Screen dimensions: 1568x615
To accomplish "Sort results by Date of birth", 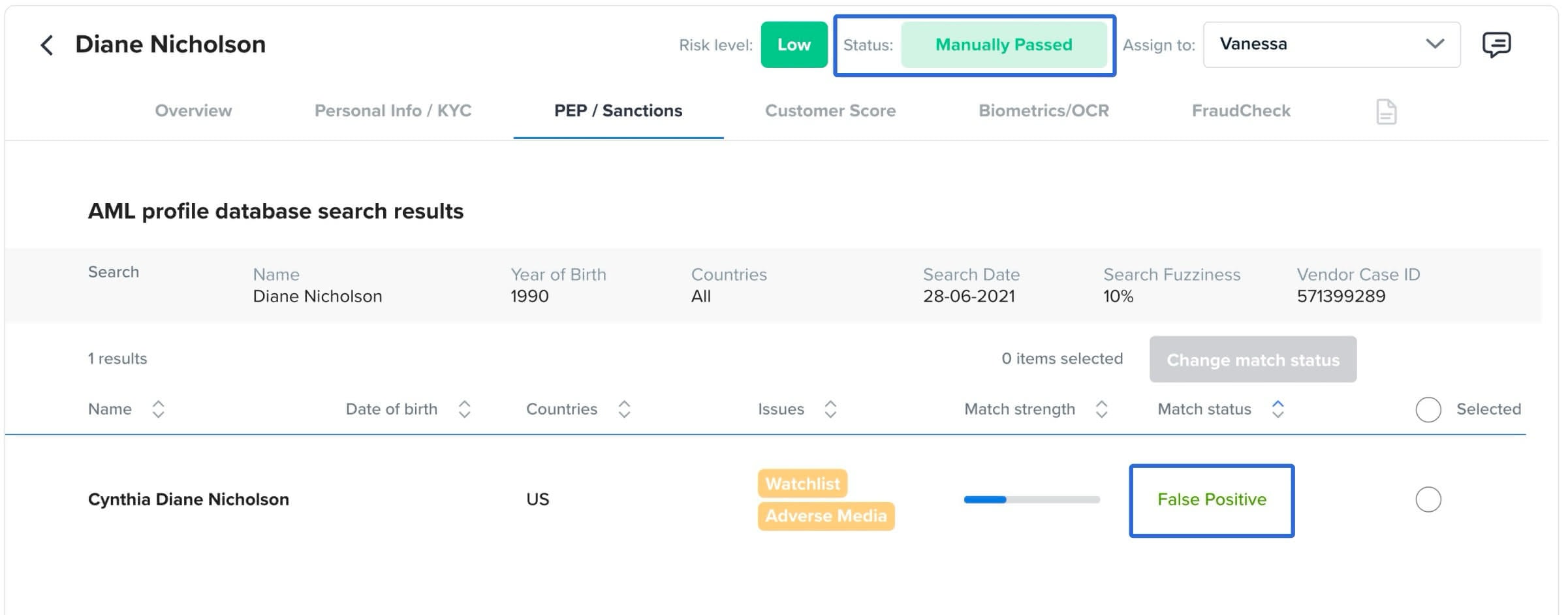I will pos(464,409).
